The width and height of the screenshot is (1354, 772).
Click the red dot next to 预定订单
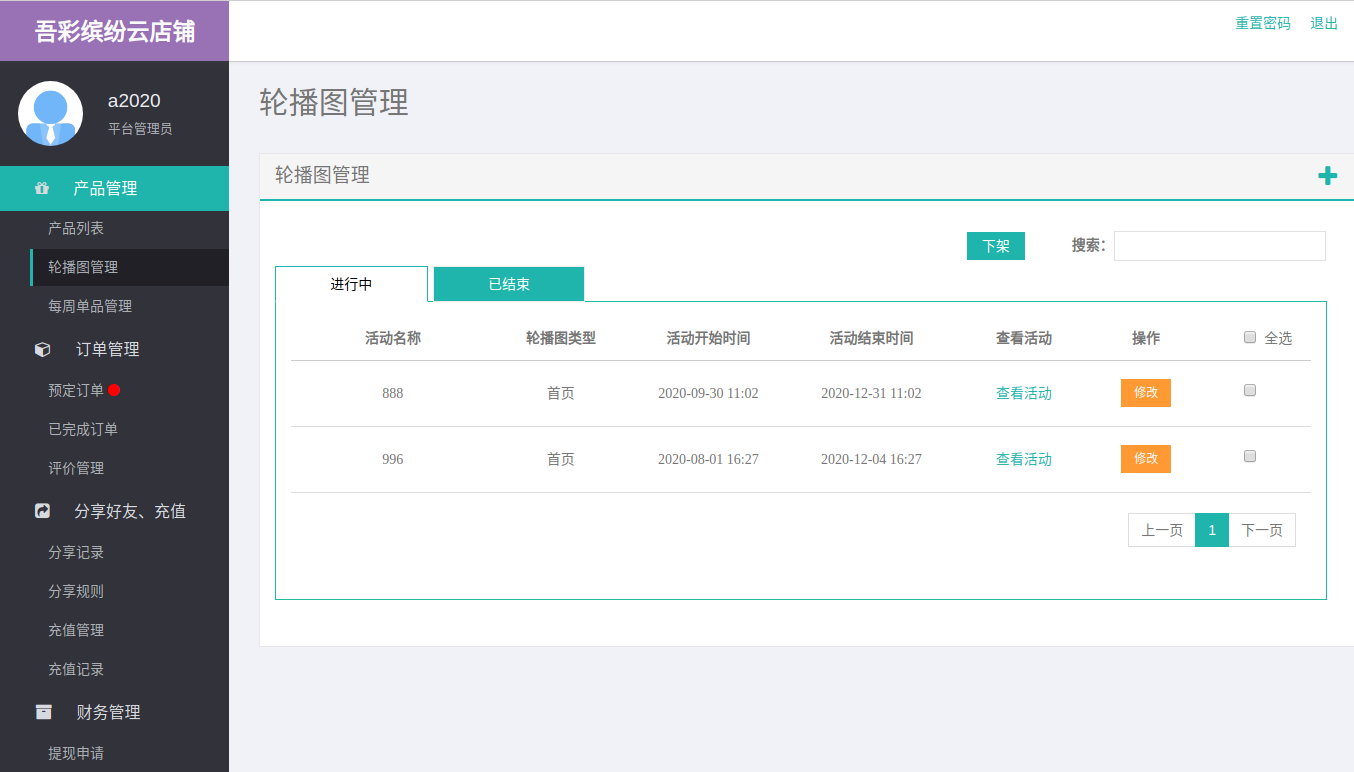[114, 390]
